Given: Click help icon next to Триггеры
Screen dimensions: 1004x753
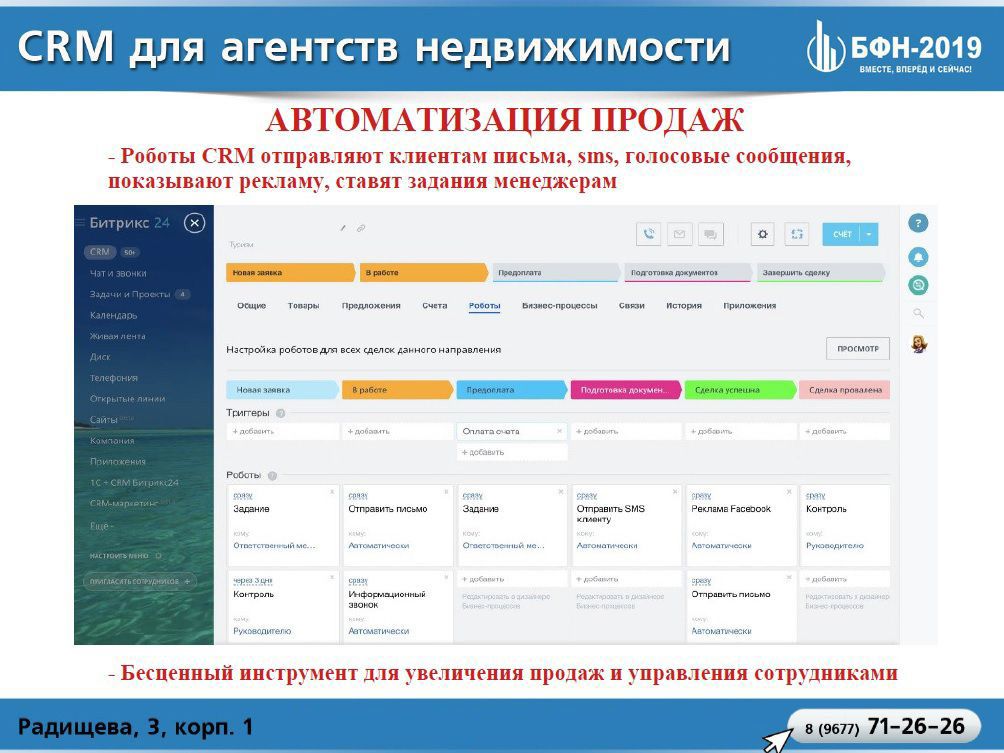Looking at the screenshot, I should click(280, 413).
